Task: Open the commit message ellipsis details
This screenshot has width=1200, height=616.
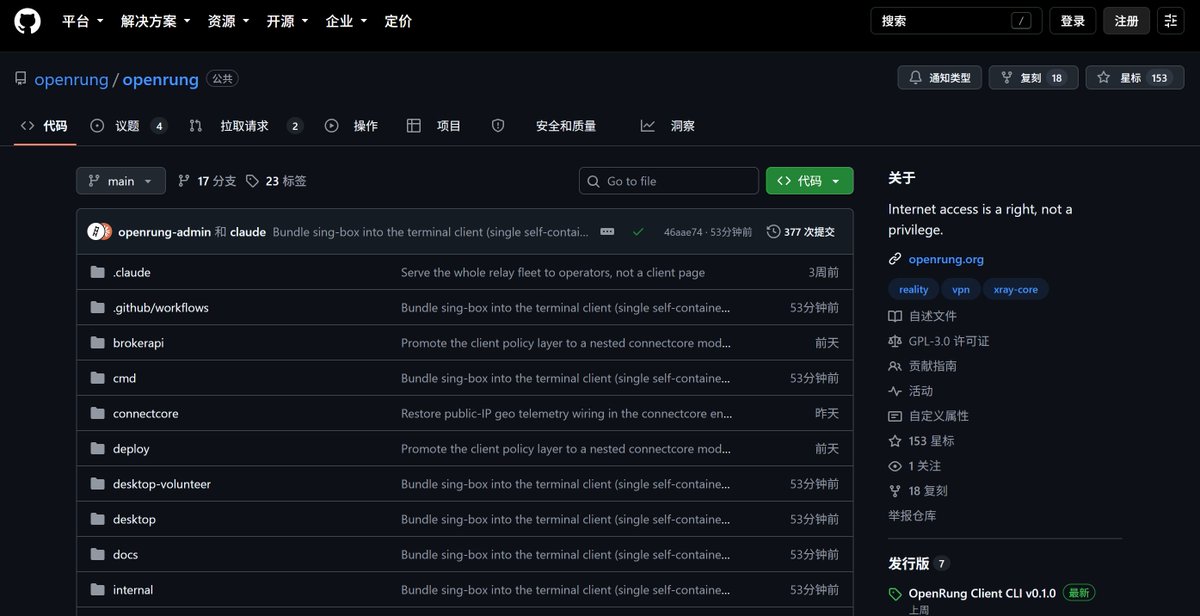Action: click(x=607, y=232)
